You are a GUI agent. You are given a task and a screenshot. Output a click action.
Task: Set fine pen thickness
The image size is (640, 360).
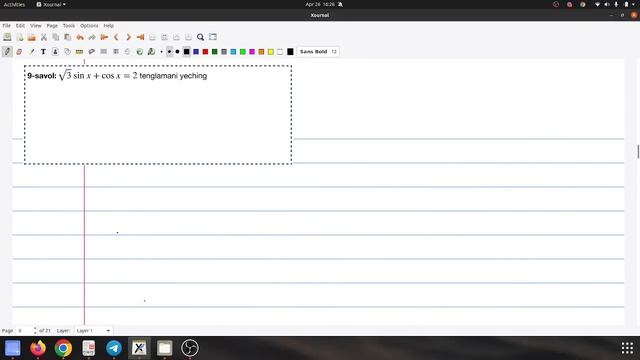click(162, 52)
